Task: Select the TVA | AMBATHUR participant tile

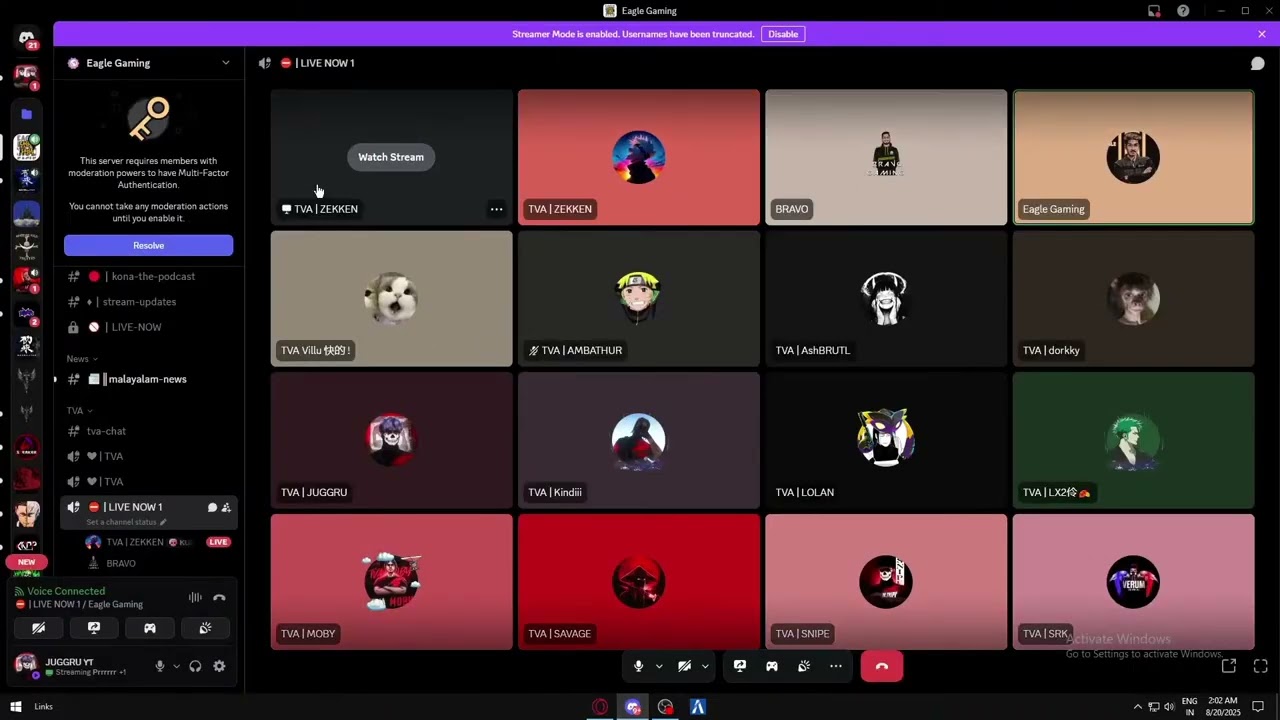Action: coord(639,299)
